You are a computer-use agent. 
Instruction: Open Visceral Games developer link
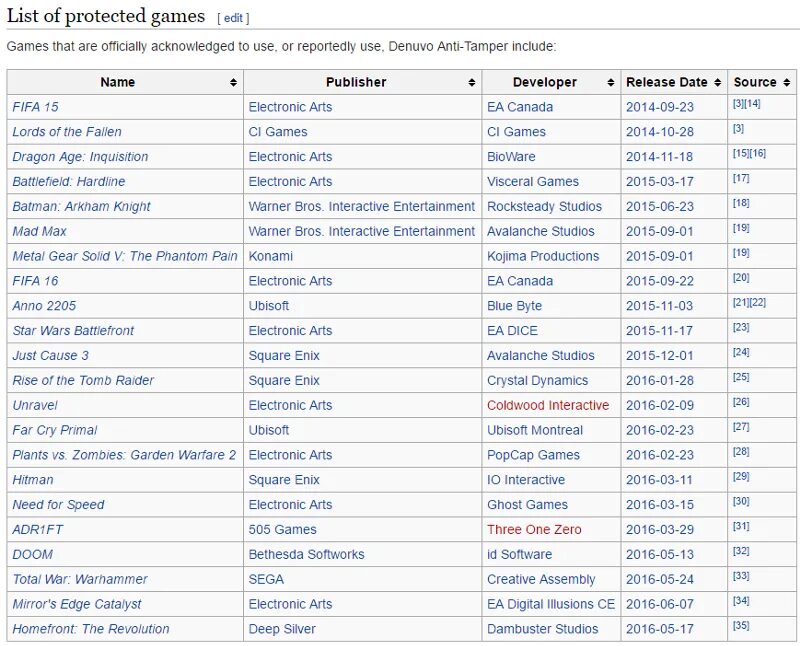pyautogui.click(x=533, y=181)
